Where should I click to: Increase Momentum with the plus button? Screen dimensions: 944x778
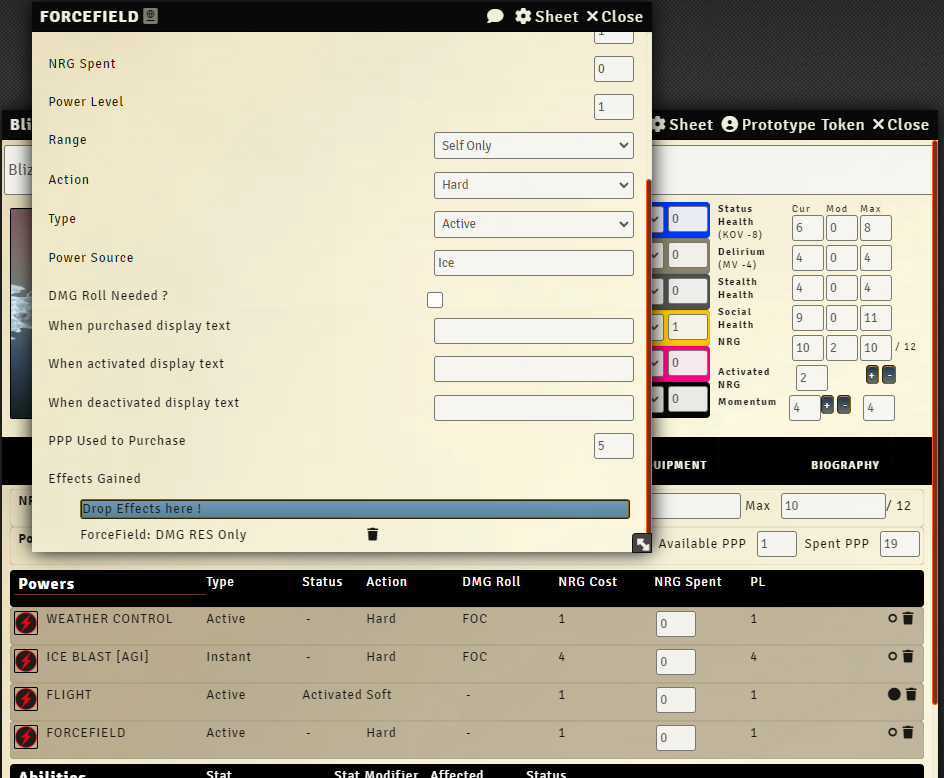tap(827, 405)
